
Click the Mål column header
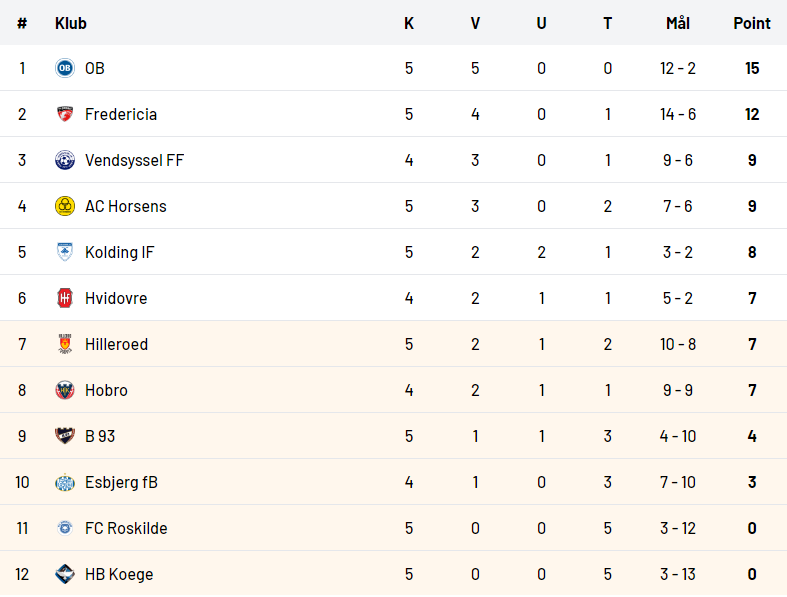pyautogui.click(x=678, y=23)
